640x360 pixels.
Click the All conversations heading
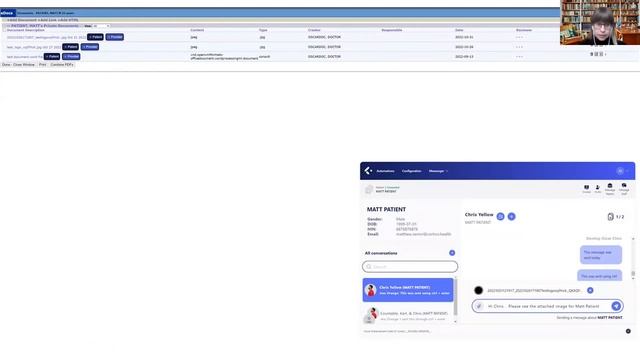(381, 253)
